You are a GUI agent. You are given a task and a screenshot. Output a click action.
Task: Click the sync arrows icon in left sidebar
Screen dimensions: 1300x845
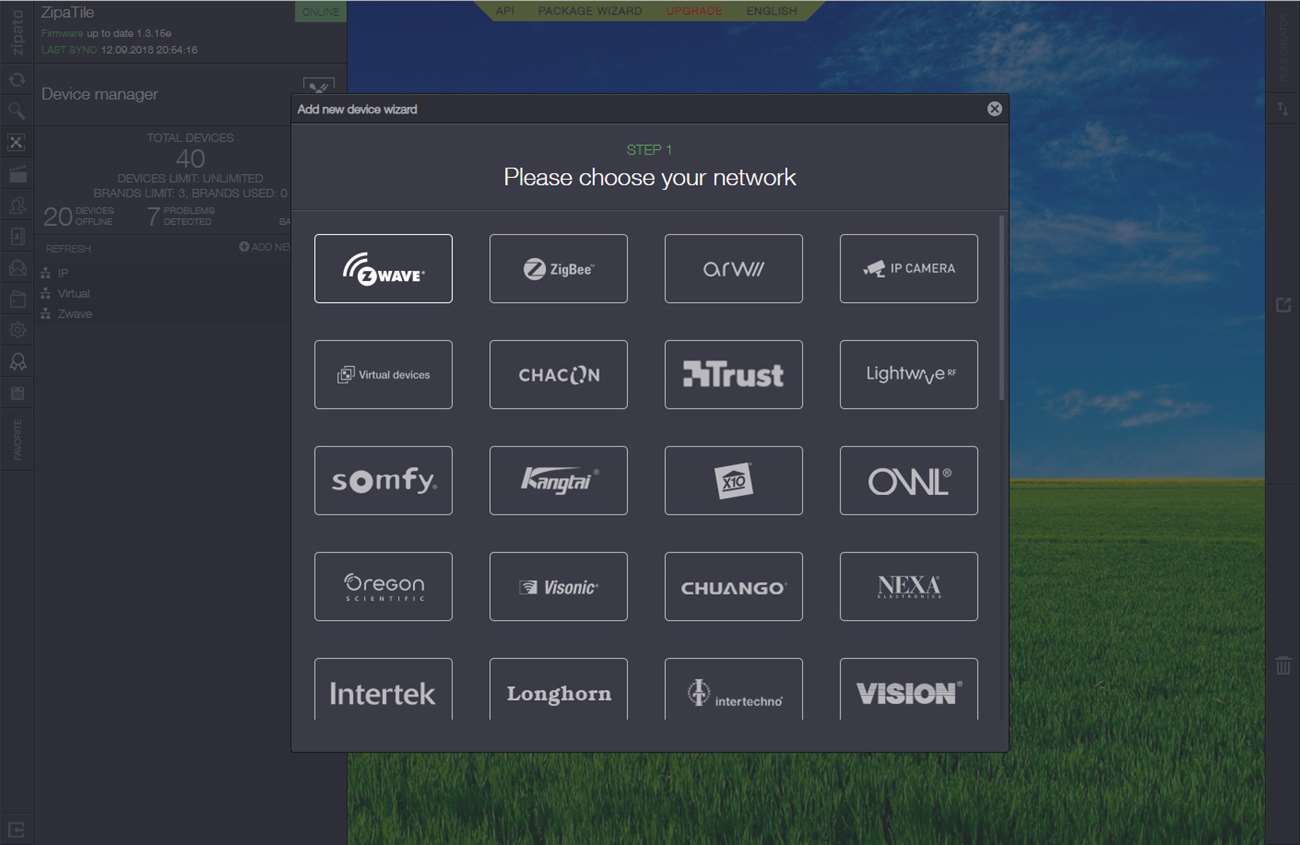coord(17,80)
